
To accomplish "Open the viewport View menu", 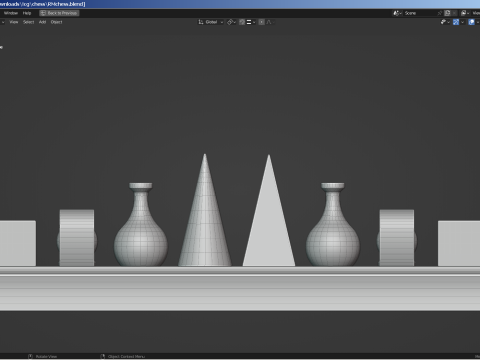I will coord(14,22).
